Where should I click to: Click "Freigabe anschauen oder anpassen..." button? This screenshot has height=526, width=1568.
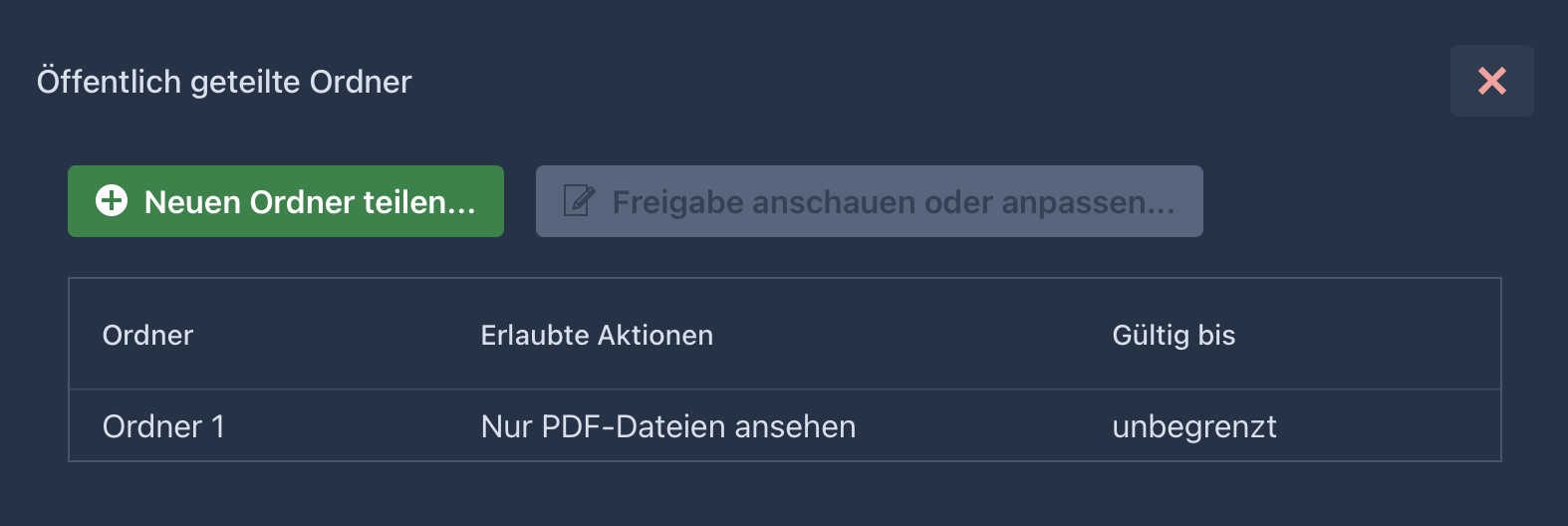point(869,201)
